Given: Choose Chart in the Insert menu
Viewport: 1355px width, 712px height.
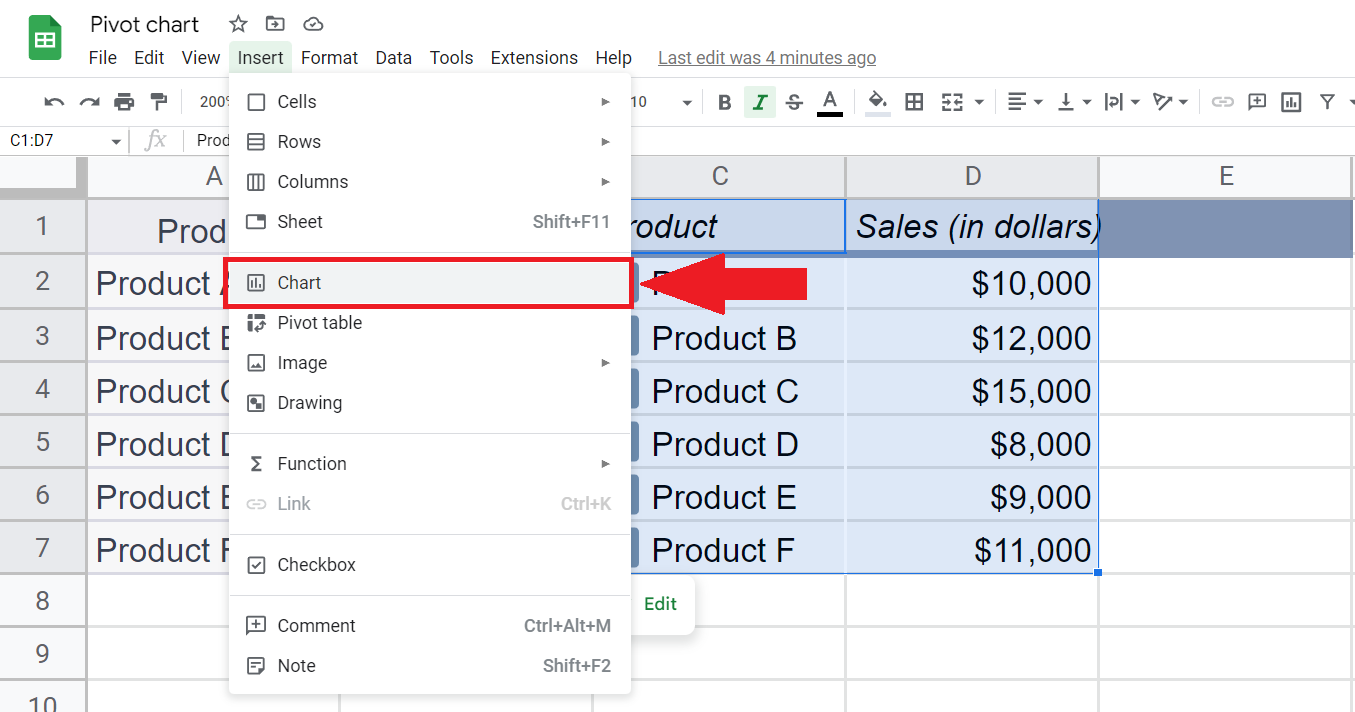Looking at the screenshot, I should point(430,283).
